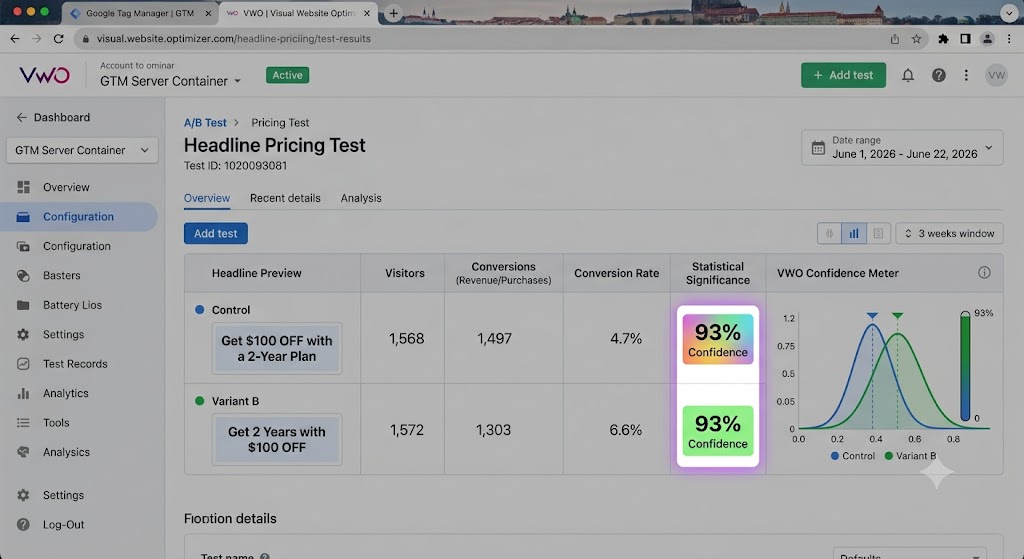
Task: Select the Overview tab
Action: click(206, 198)
